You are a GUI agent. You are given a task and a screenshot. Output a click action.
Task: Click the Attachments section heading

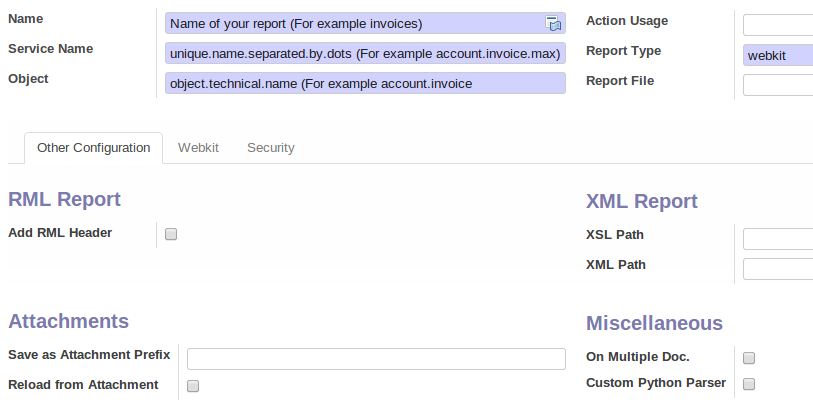coord(68,321)
